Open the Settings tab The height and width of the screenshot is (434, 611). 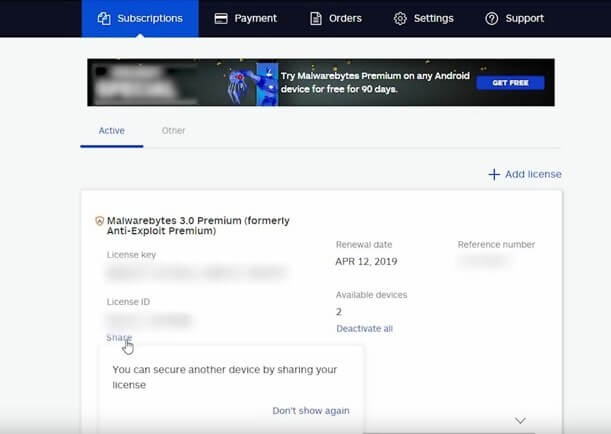pos(424,18)
